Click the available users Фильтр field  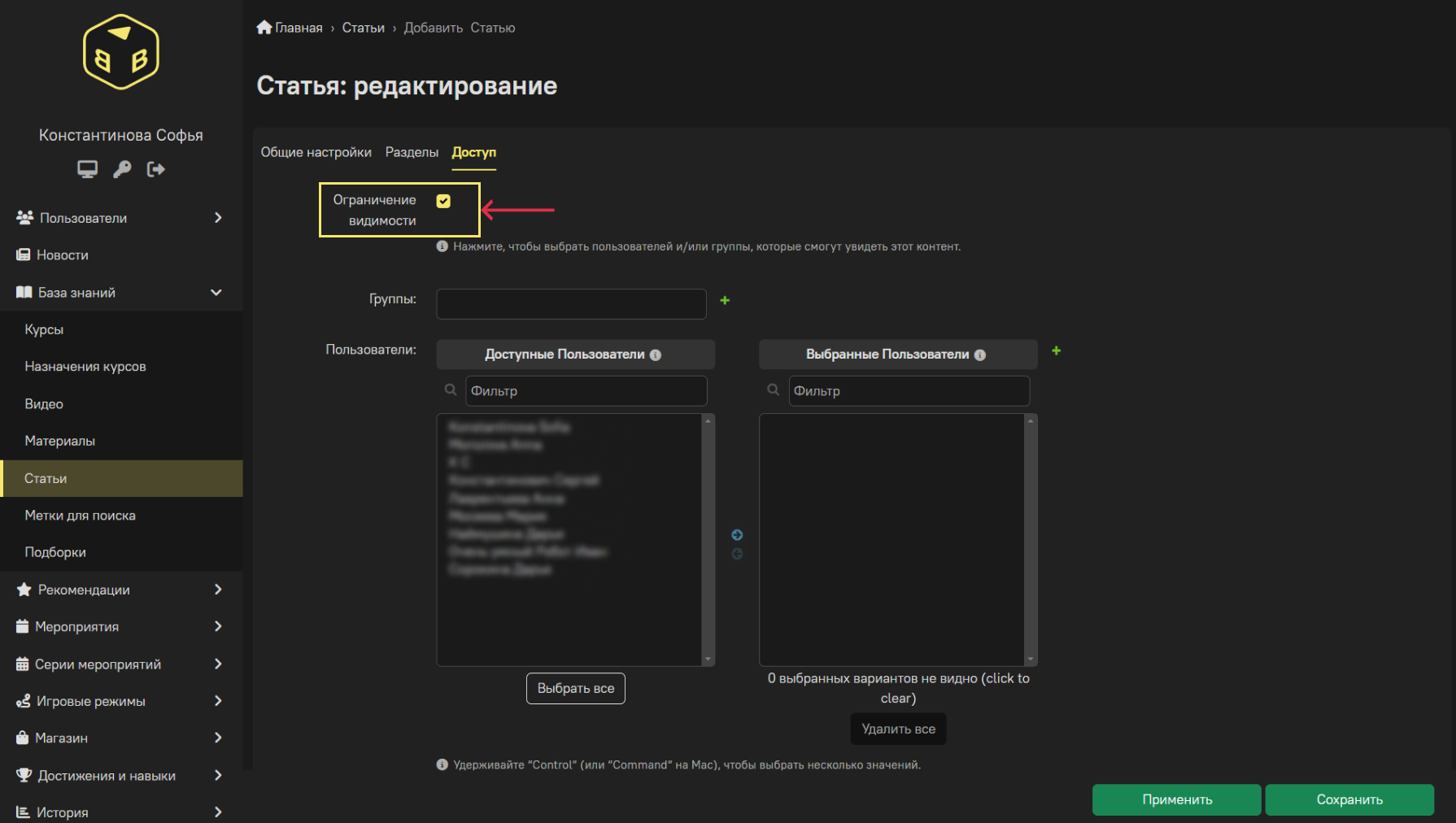pos(586,391)
